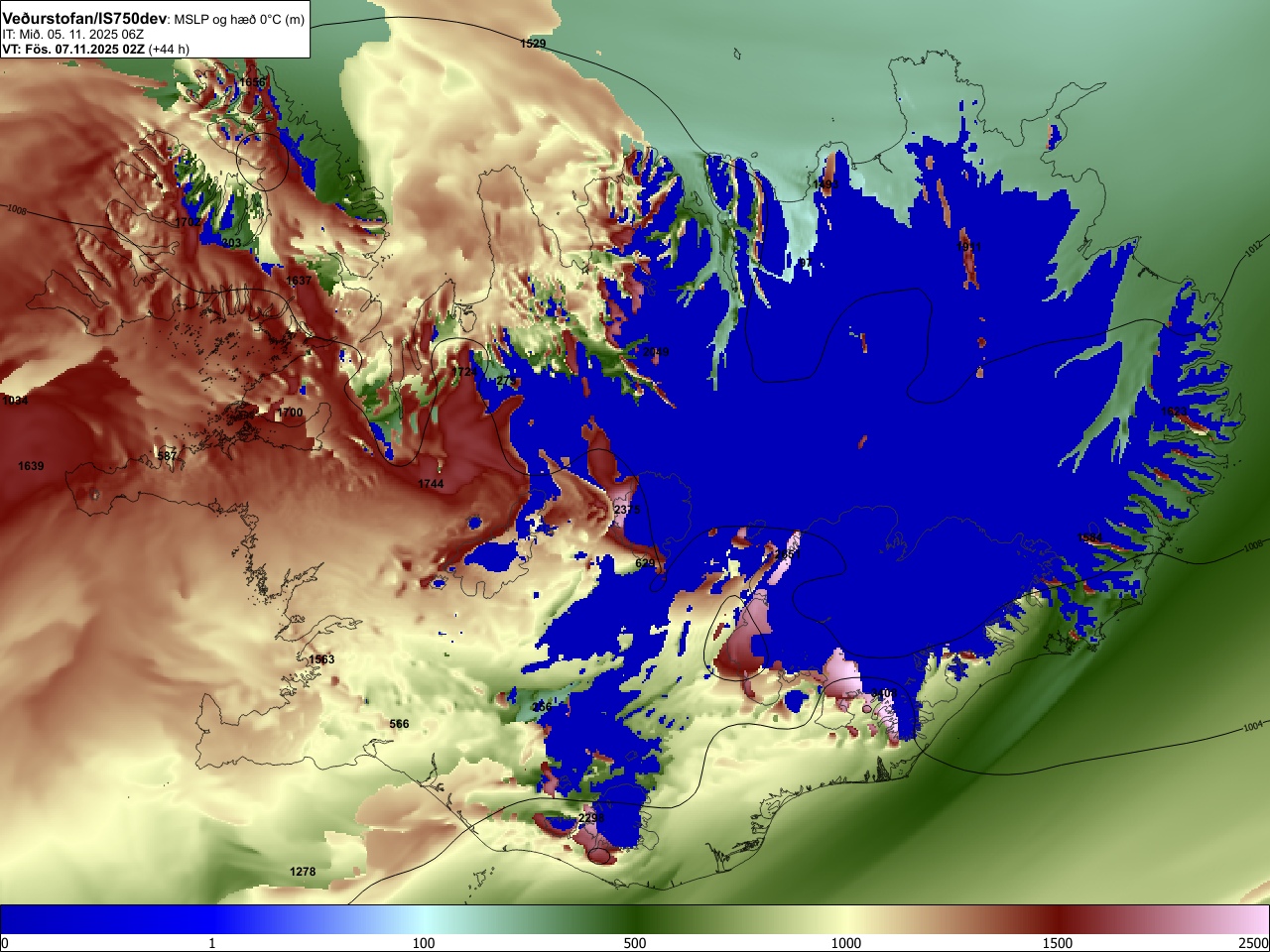Click the map value '2049'
Viewport: 1270px width, 952px height.
point(656,352)
